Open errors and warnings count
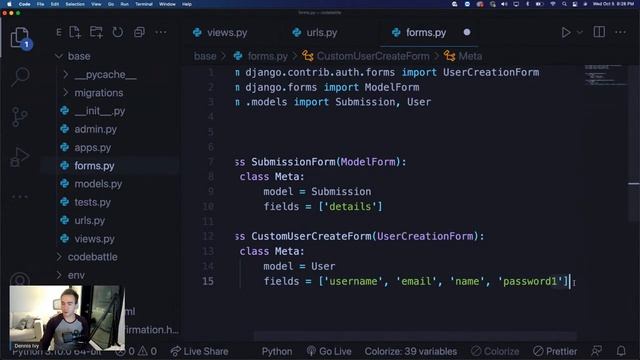The image size is (640, 360). 136,351
